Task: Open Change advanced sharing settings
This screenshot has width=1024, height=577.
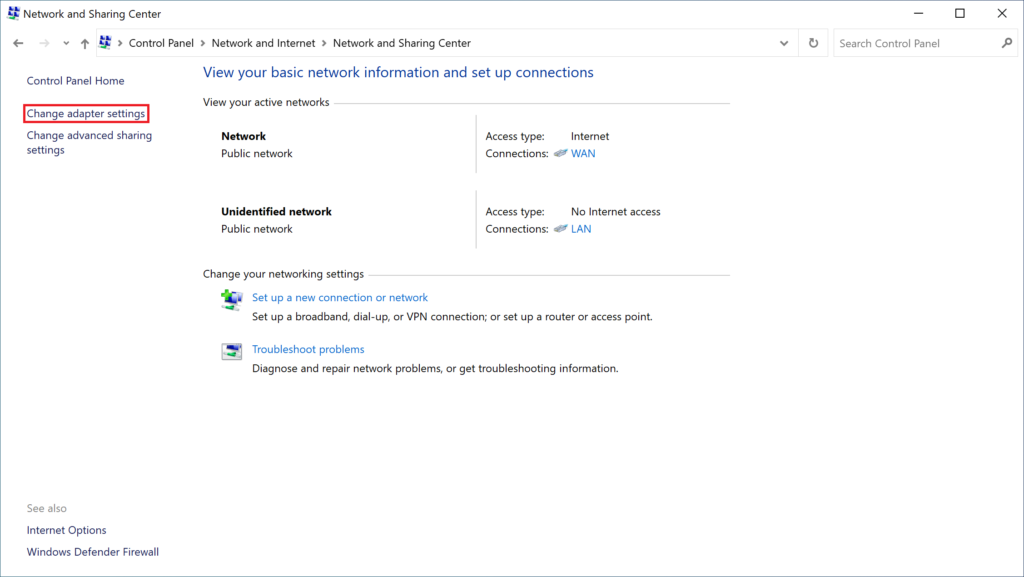Action: [89, 142]
